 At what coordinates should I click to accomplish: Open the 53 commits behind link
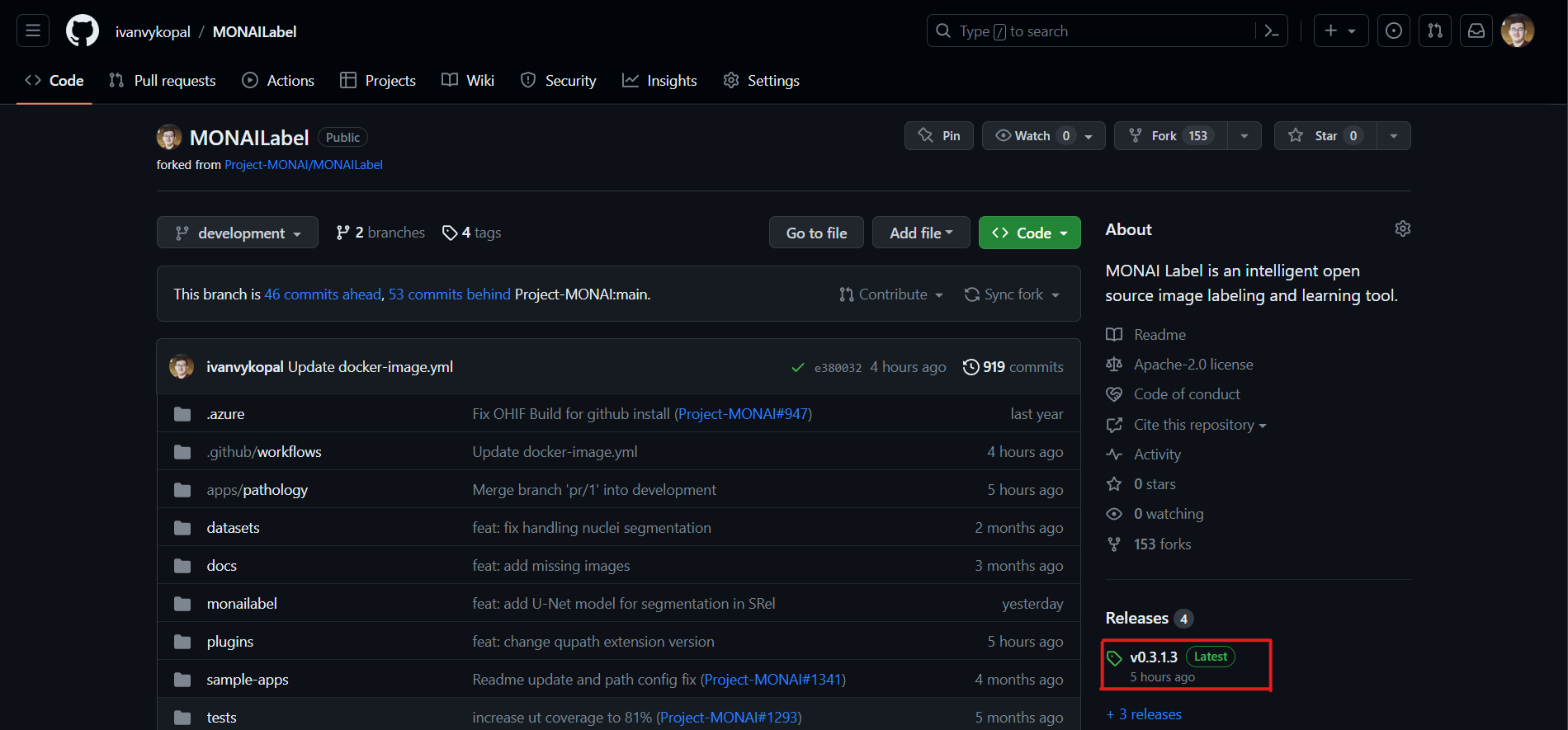450,294
